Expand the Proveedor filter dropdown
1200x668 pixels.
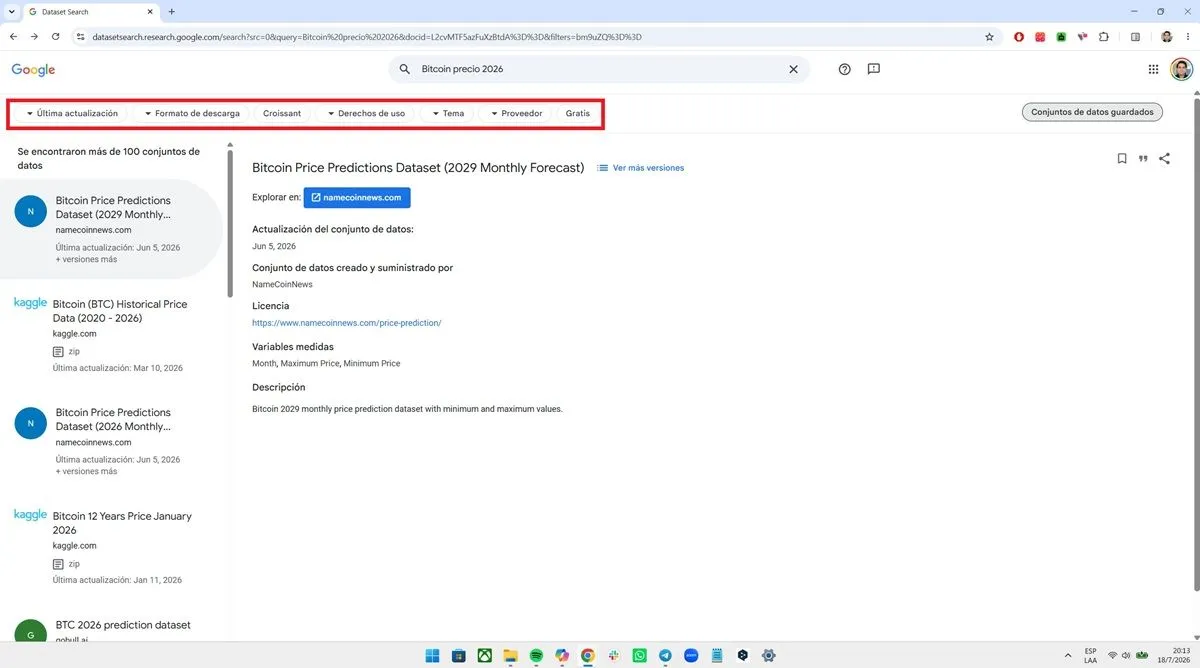516,113
